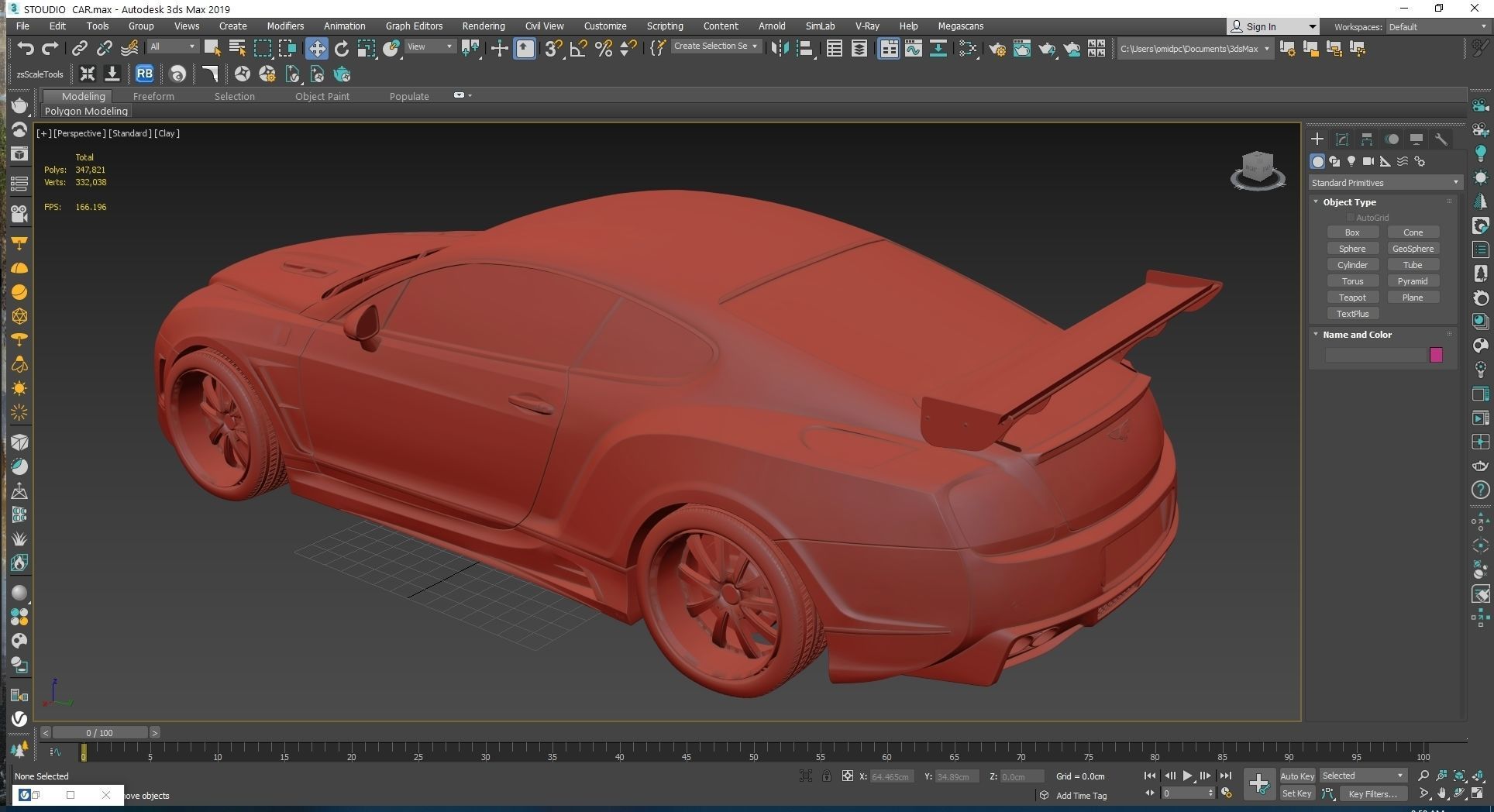Create a Box primitive
Image resolution: width=1494 pixels, height=812 pixels.
[x=1352, y=232]
